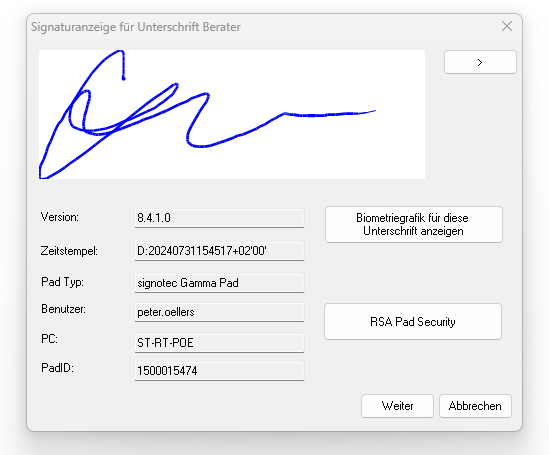
Task: Click the Weiter button
Action: coord(397,406)
